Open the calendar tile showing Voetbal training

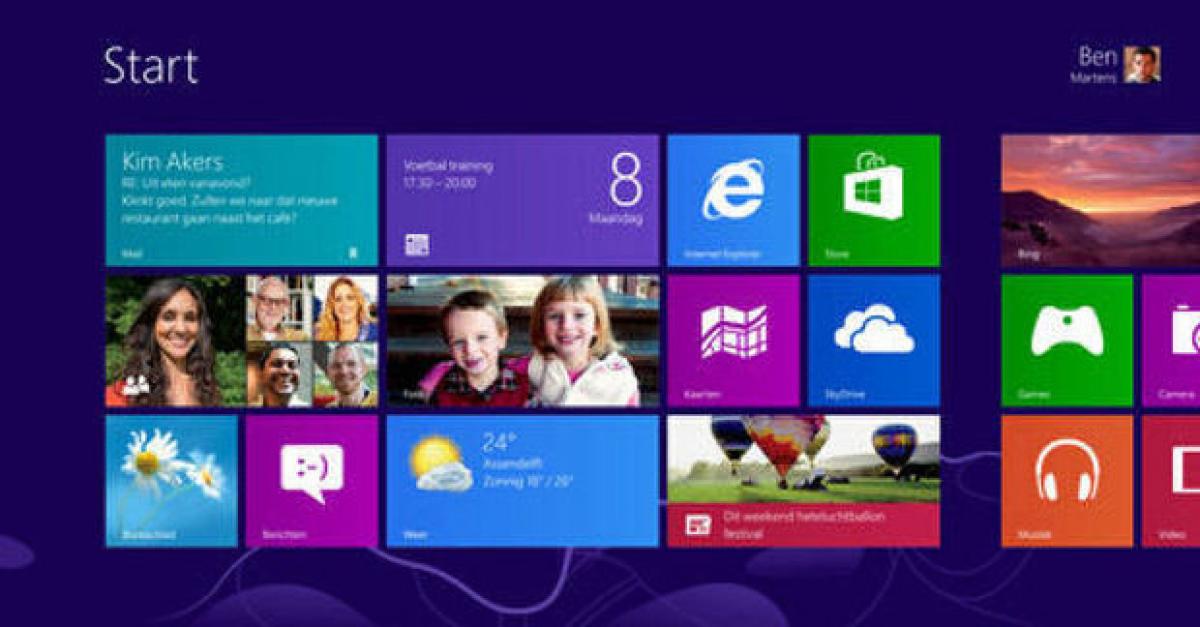(x=523, y=200)
